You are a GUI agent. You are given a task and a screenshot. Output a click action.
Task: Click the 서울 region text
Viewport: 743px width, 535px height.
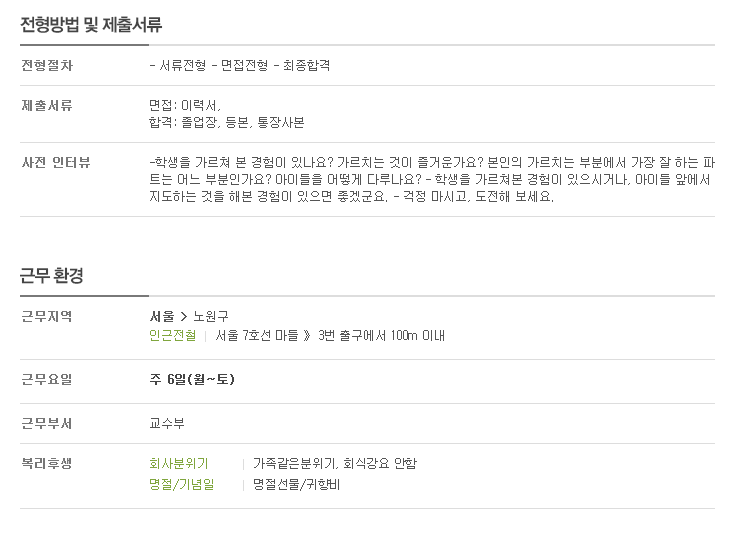click(162, 316)
